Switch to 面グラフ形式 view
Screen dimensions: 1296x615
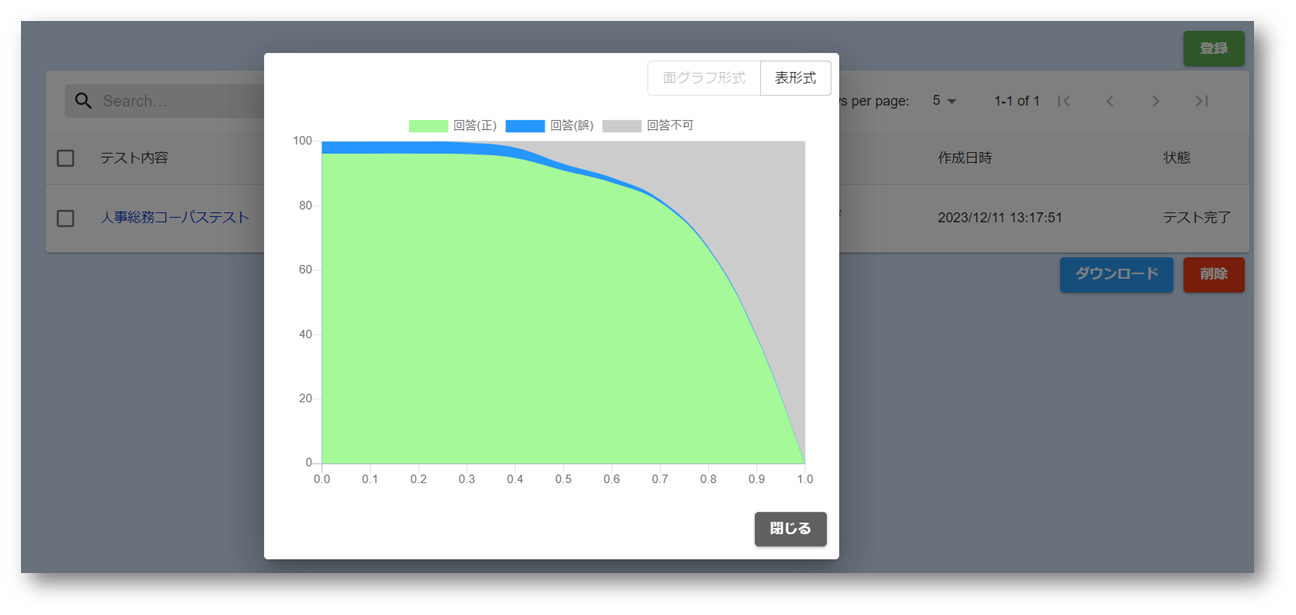tap(704, 78)
